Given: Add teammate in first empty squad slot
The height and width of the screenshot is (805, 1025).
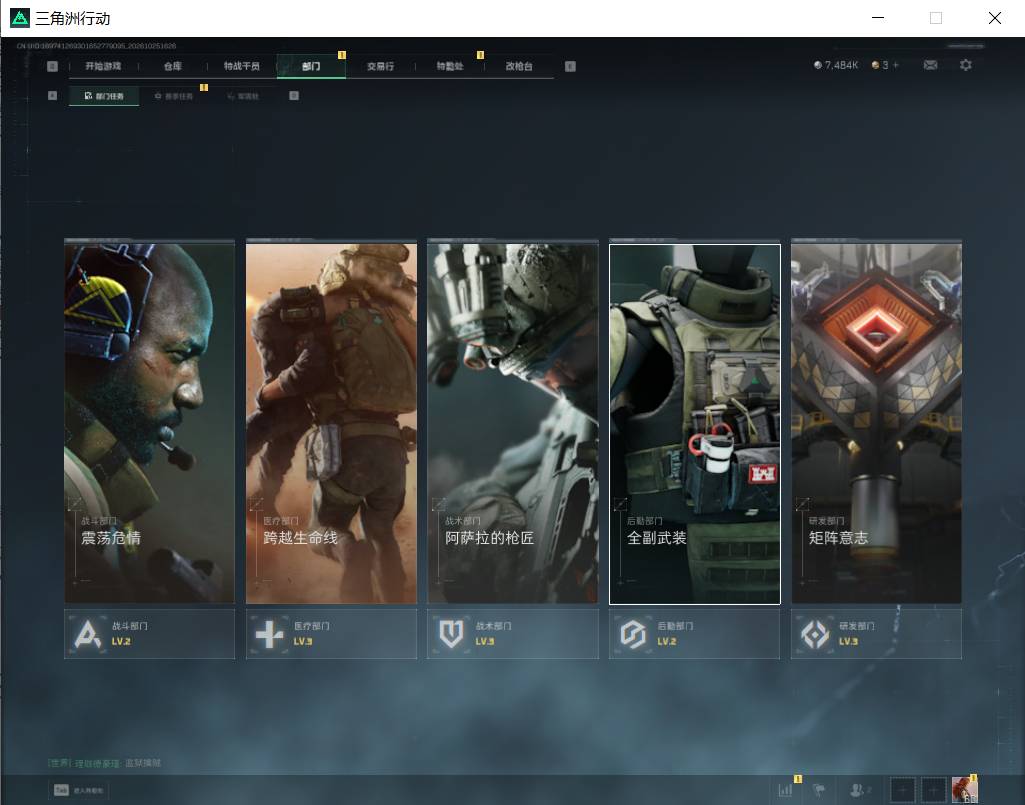Looking at the screenshot, I should click(x=902, y=790).
